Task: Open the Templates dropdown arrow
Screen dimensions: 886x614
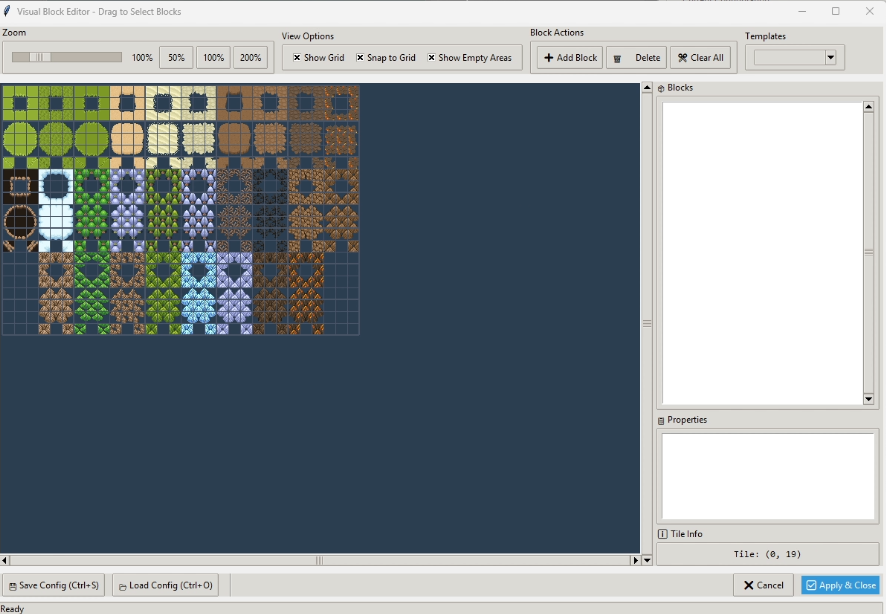Action: [830, 57]
